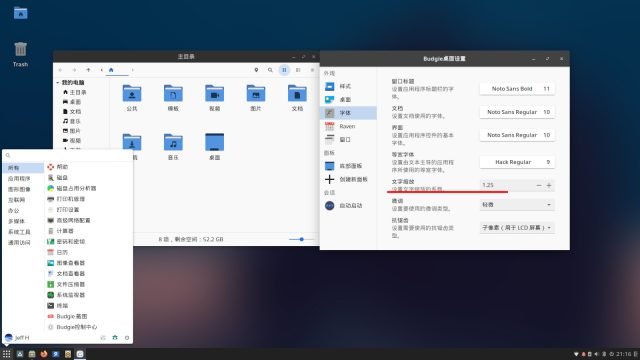Click the Noto Sans Bold font button
Image resolution: width=640 pixels, height=360 pixels.
517,89
